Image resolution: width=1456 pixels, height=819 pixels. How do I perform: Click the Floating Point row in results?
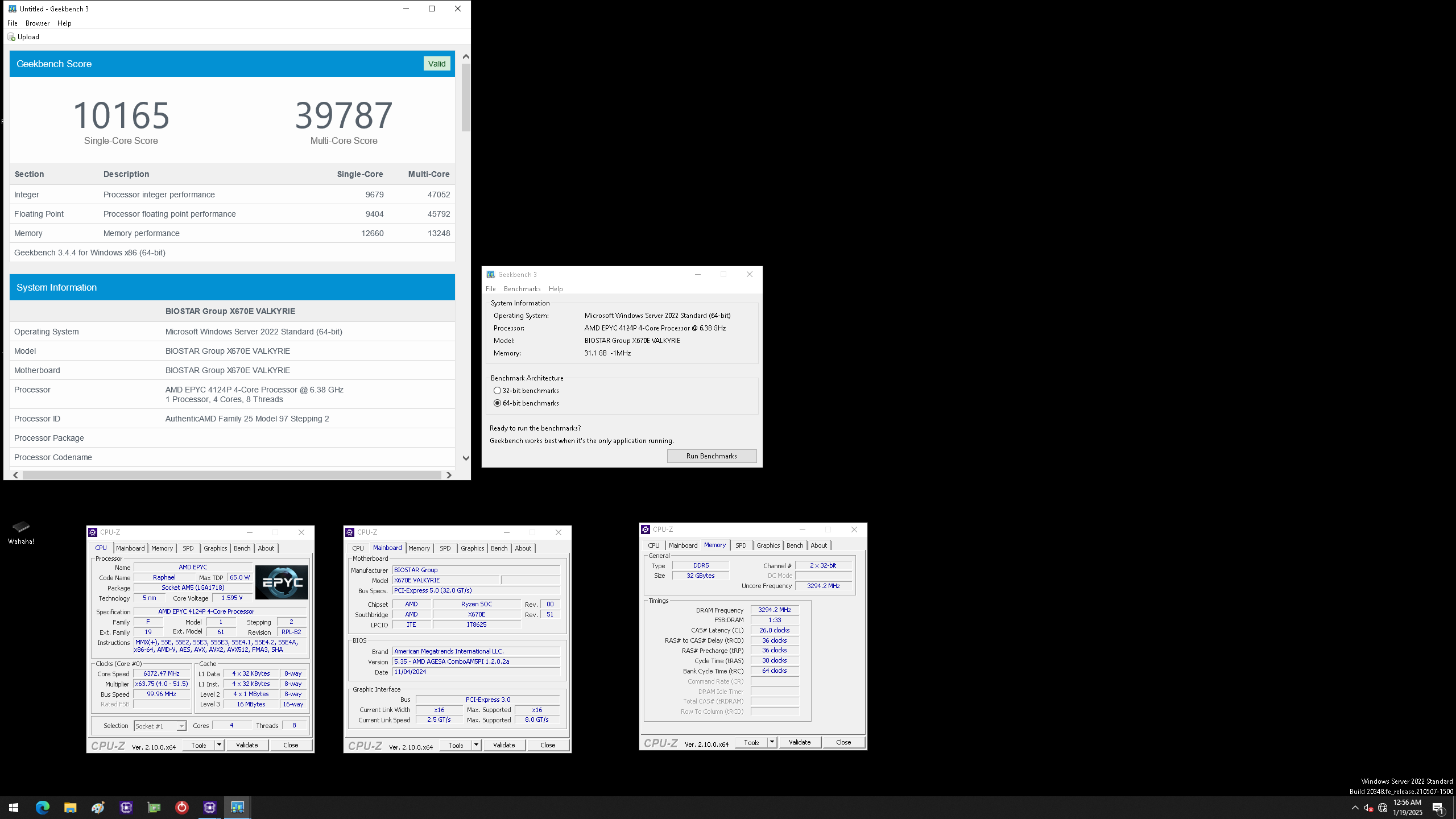(x=232, y=214)
